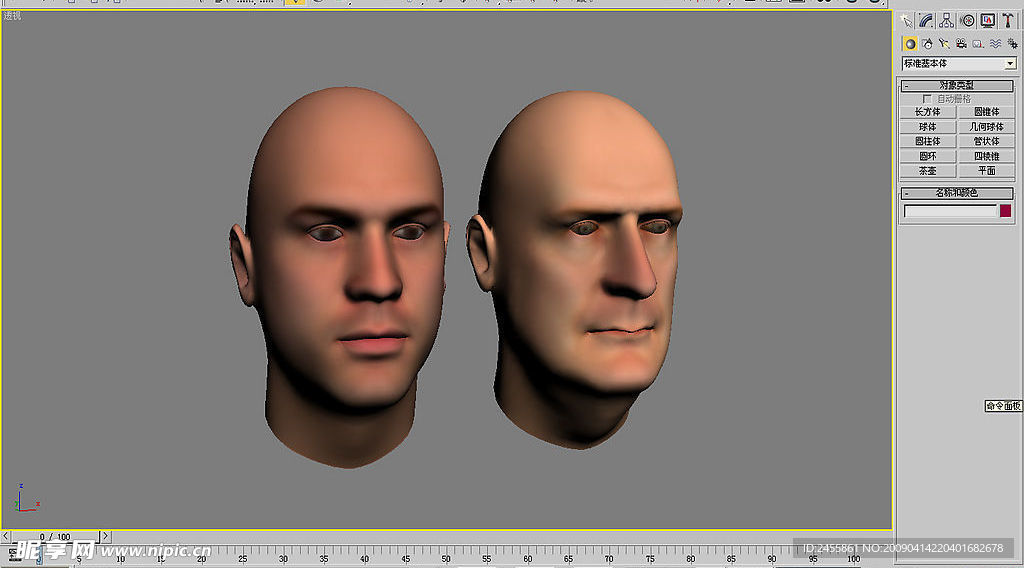Select the Geometry category icon

pyautogui.click(x=910, y=44)
